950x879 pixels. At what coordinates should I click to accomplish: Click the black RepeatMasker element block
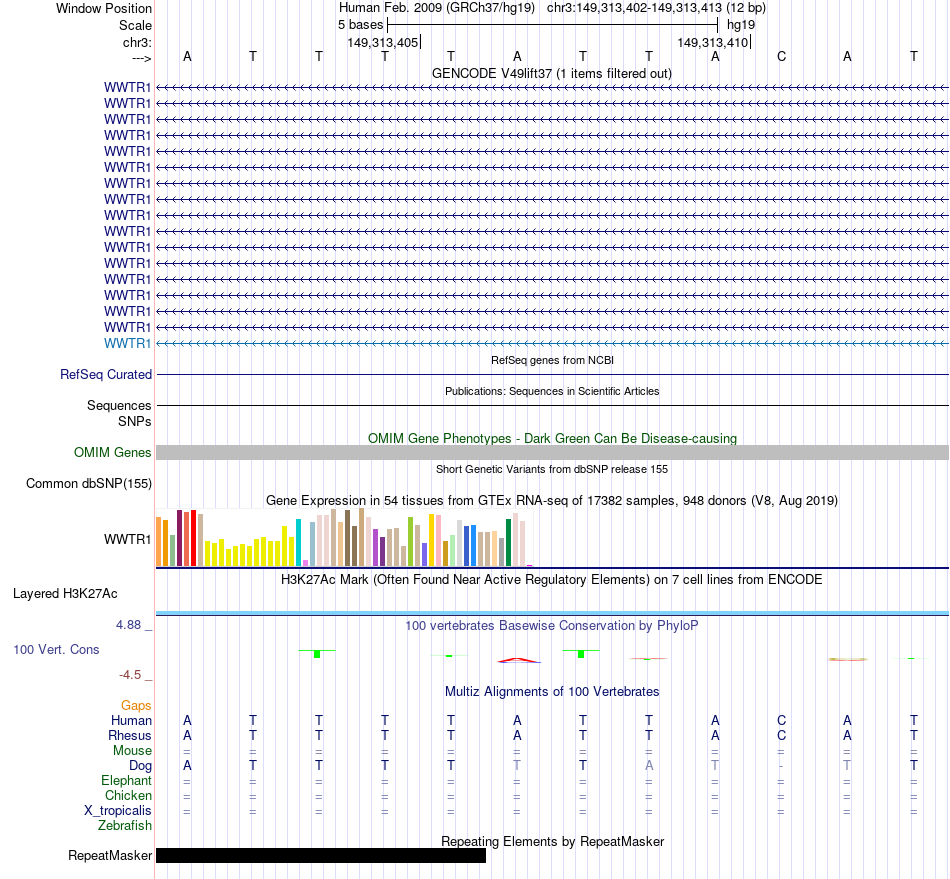pos(321,855)
